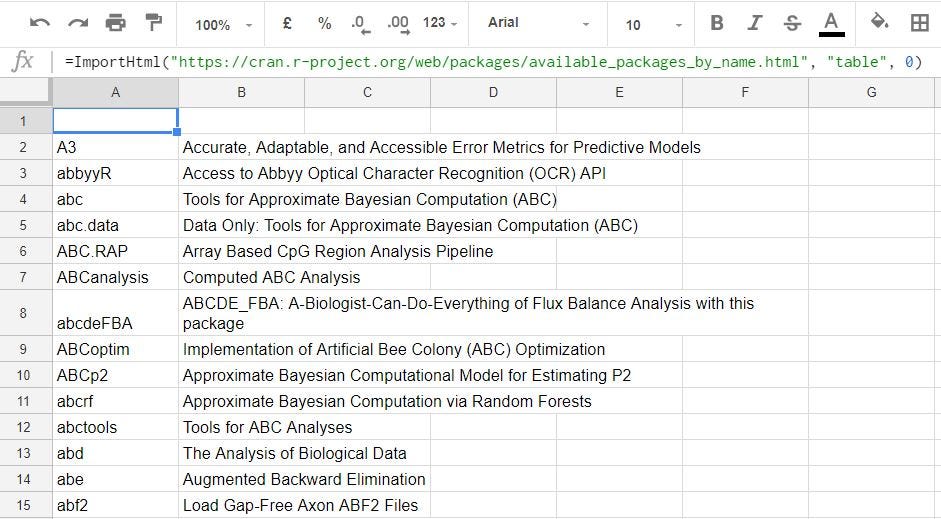Click cell containing abcrf

(x=115, y=401)
